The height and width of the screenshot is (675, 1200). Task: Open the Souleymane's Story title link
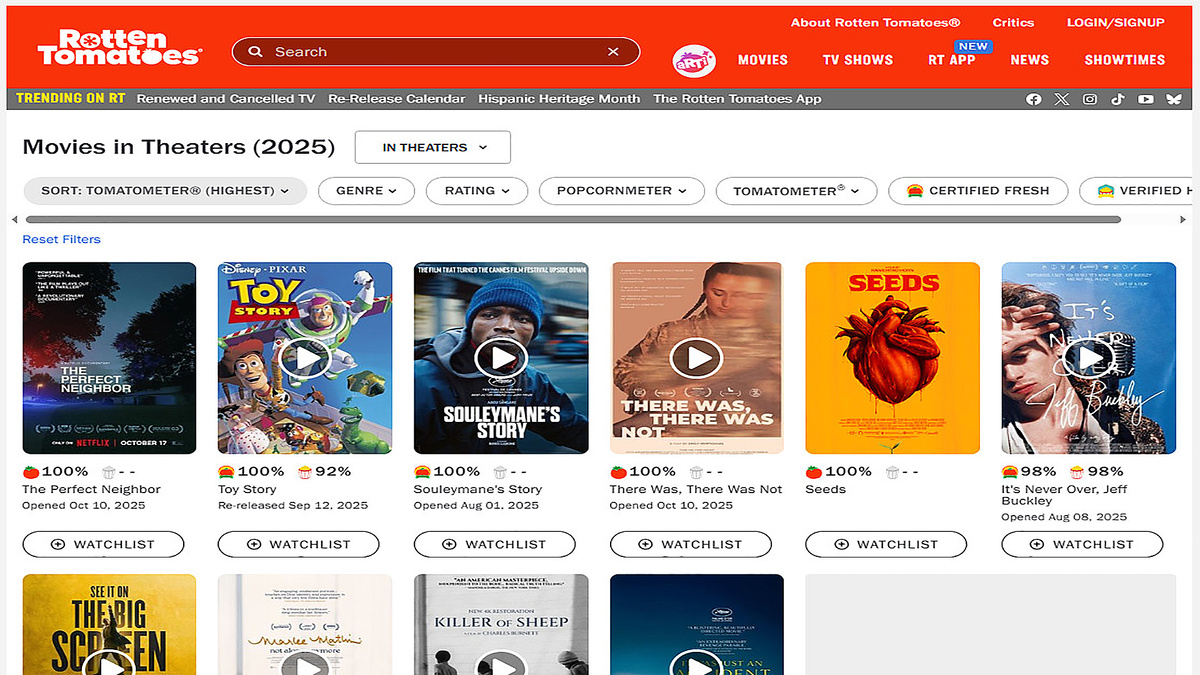pos(478,490)
